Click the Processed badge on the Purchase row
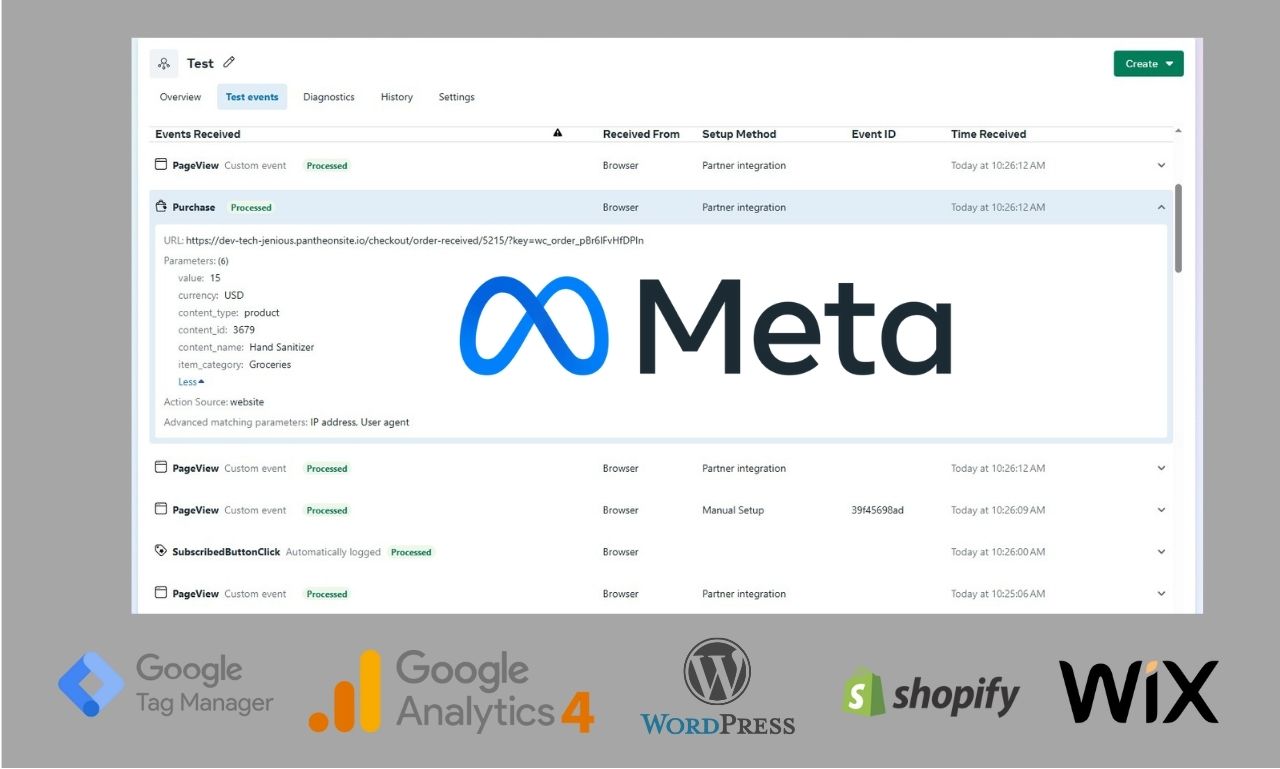 (x=251, y=208)
